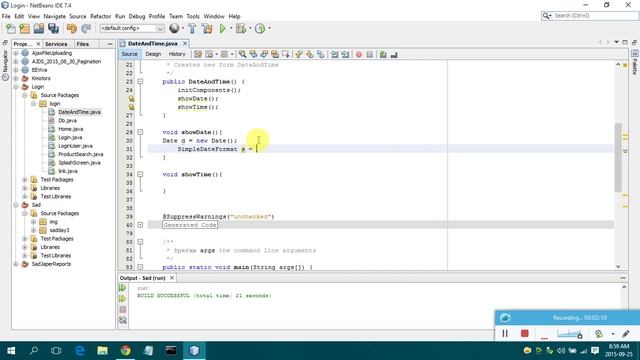Viewport: 640px width, 360px height.
Task: Collapse the showDate method fold at line 29
Action: 140,132
